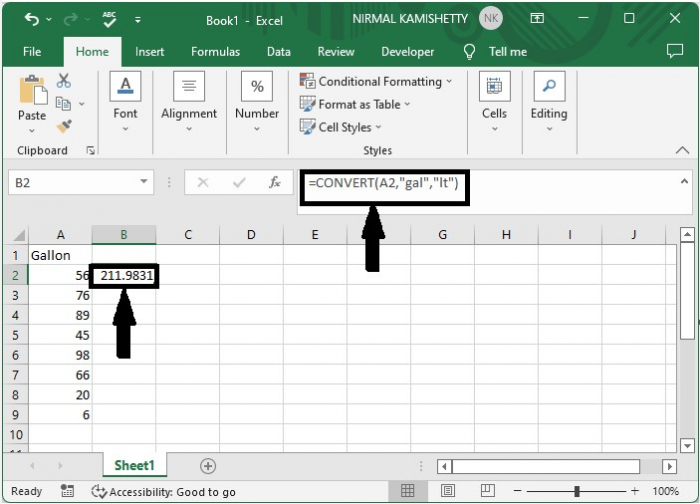Click the NK account avatar
Image resolution: width=700 pixels, height=504 pixels.
[x=491, y=18]
